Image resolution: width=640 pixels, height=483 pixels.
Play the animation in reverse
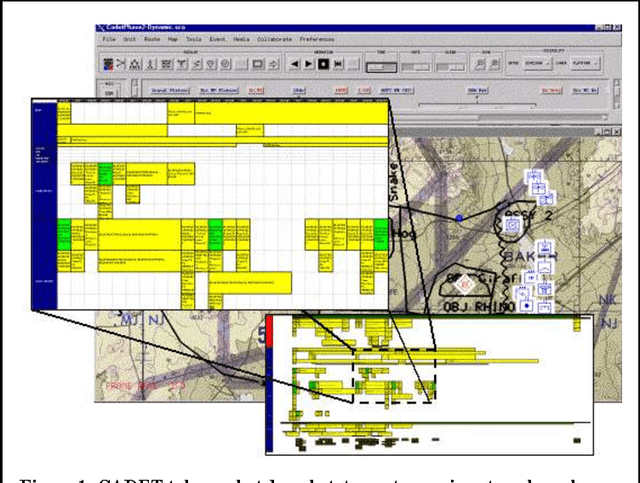point(294,64)
